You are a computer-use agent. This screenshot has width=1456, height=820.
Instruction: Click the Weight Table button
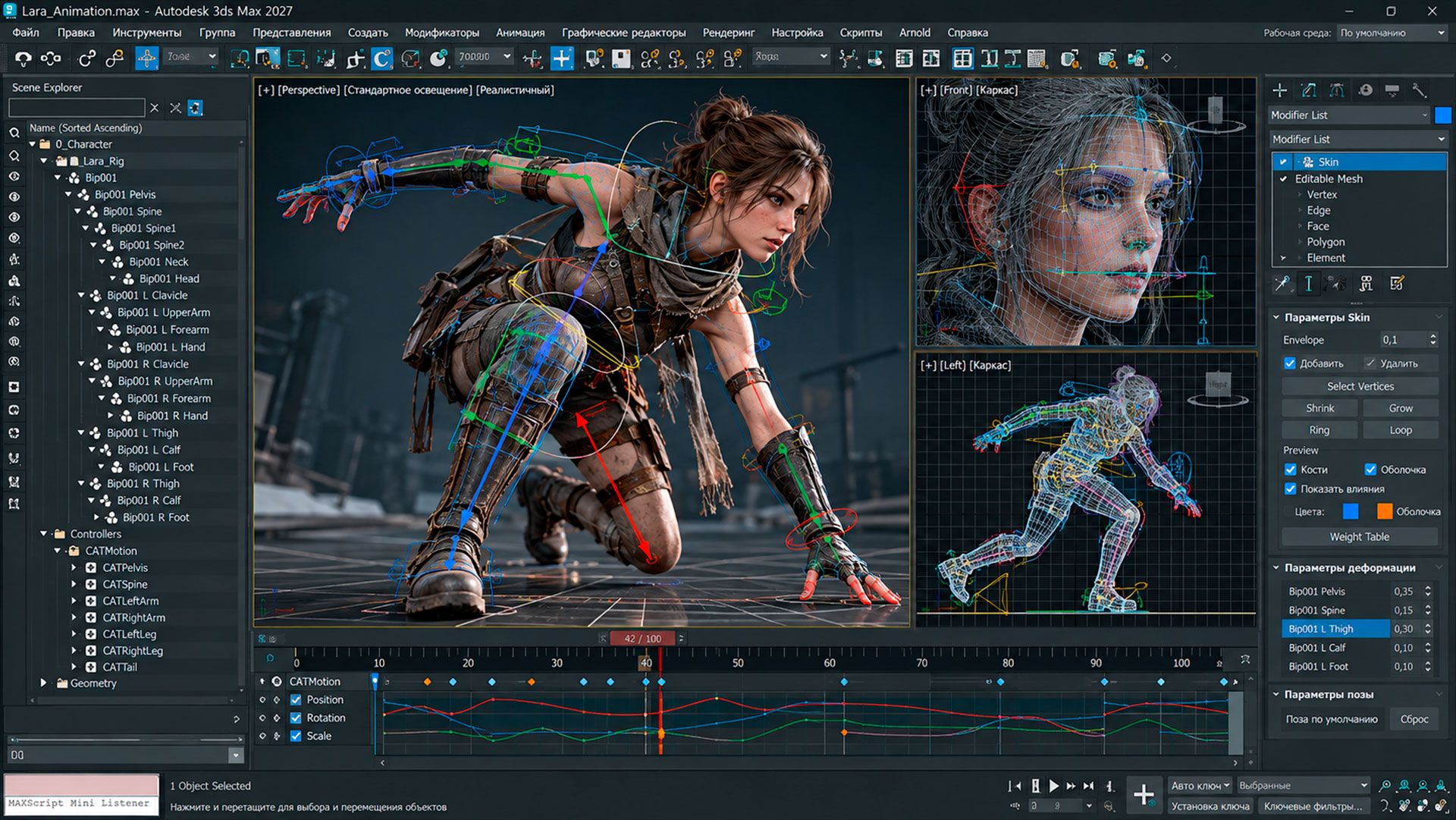click(x=1360, y=537)
